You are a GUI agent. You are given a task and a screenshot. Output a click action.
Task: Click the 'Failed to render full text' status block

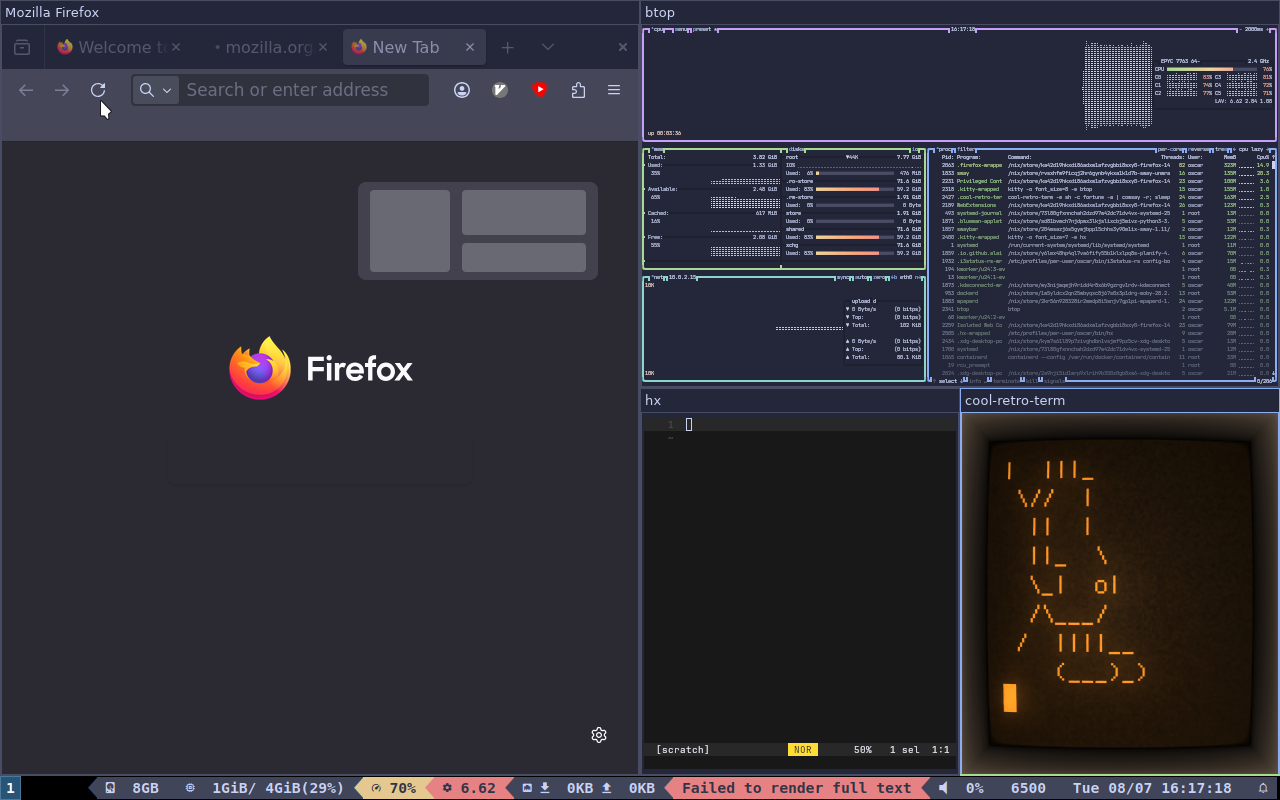tap(796, 788)
